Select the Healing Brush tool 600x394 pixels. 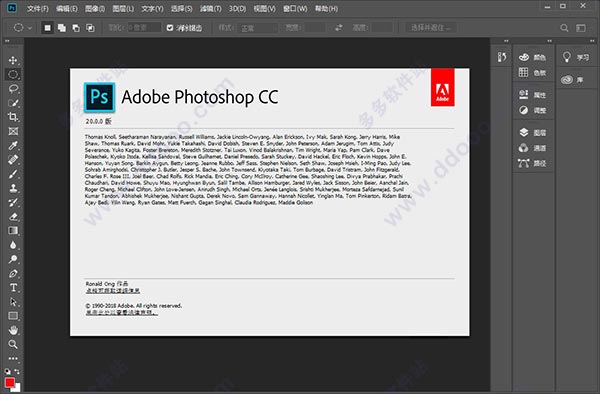(x=13, y=160)
